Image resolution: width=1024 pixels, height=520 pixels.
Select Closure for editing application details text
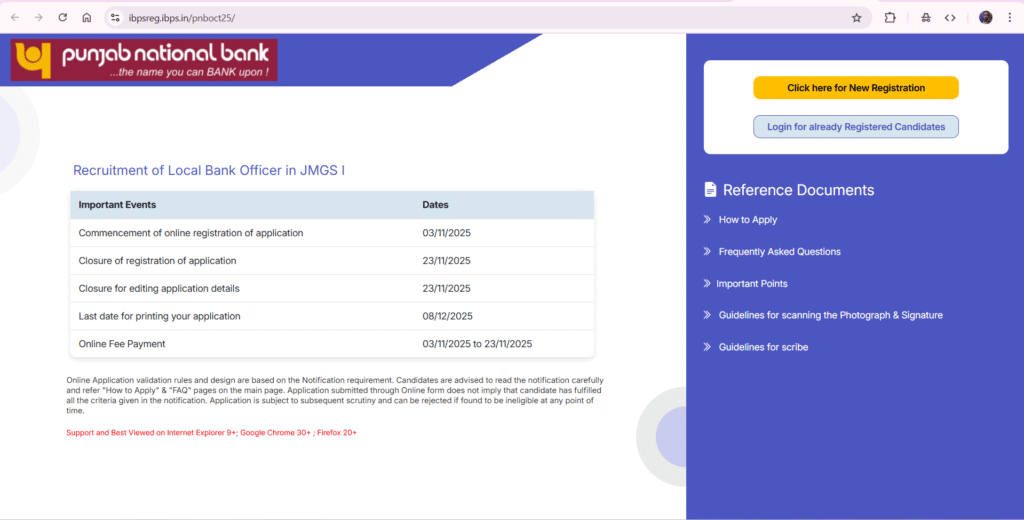(x=159, y=288)
